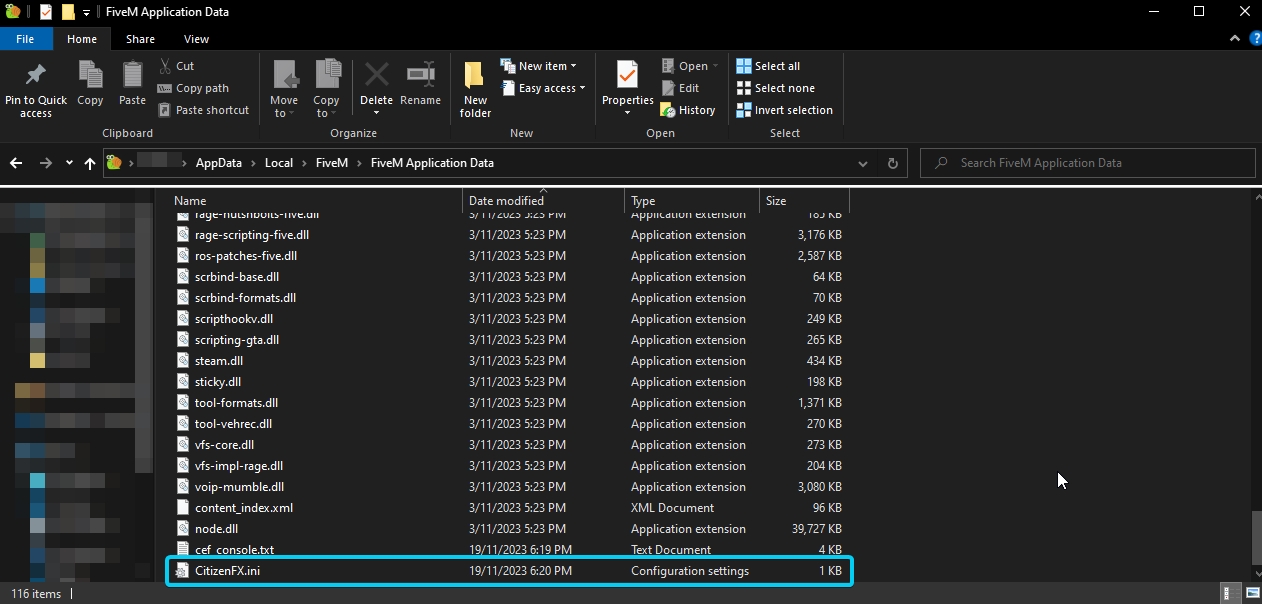
Task: Click the Rename icon in Organize group
Action: pyautogui.click(x=420, y=76)
